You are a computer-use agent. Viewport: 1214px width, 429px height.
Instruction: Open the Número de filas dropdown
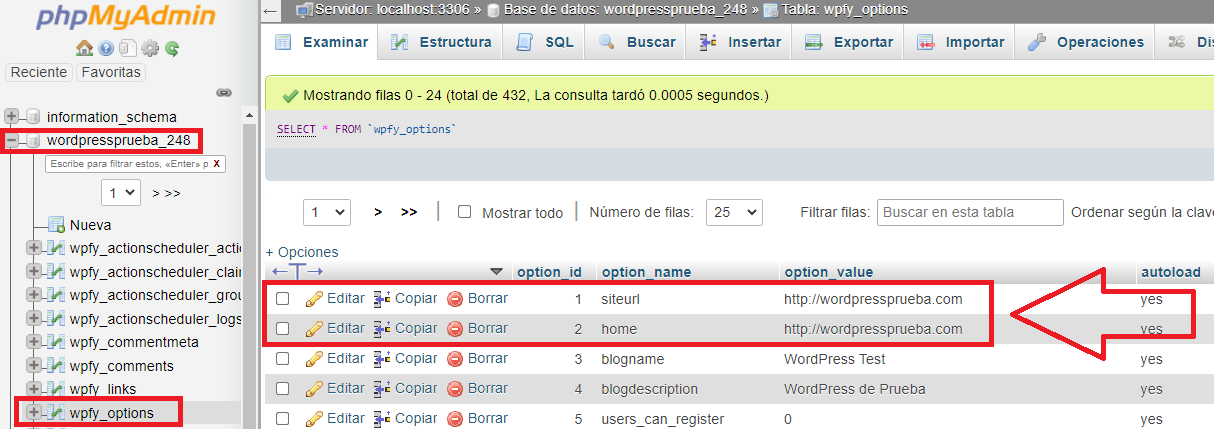(x=734, y=212)
